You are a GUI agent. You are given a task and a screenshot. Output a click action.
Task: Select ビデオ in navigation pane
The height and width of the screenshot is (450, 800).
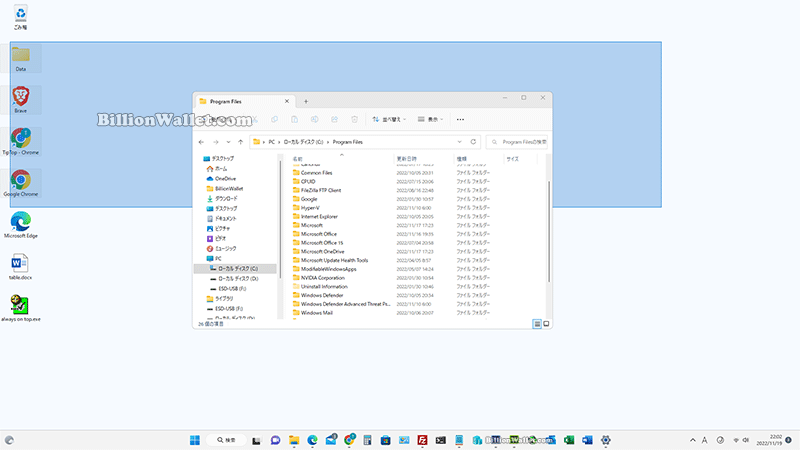216,238
